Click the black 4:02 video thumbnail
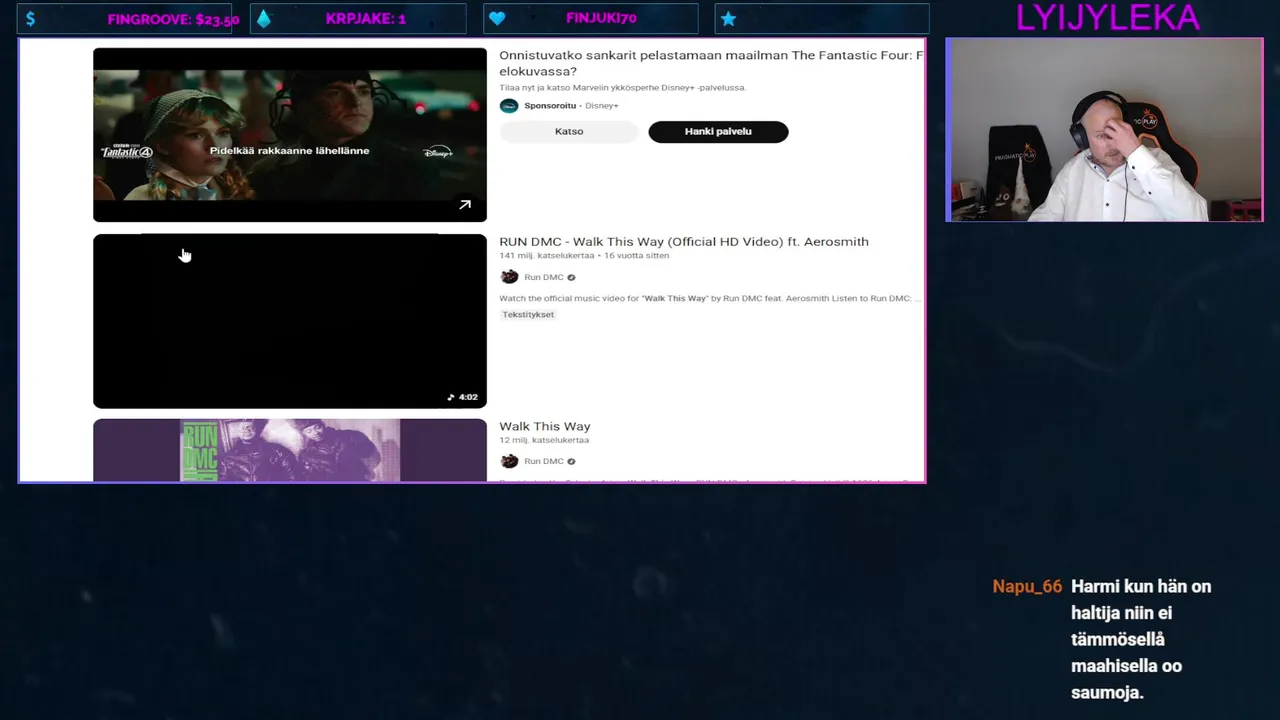Viewport: 1280px width, 720px height. coord(290,321)
